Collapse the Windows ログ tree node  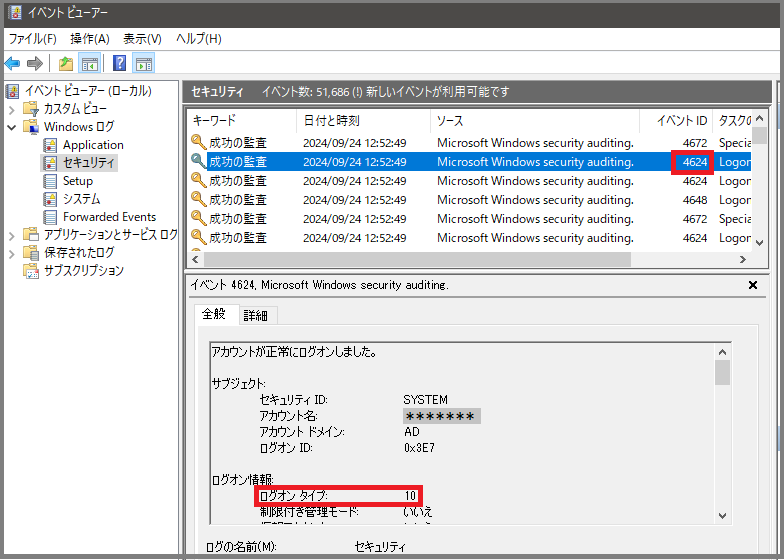12,127
